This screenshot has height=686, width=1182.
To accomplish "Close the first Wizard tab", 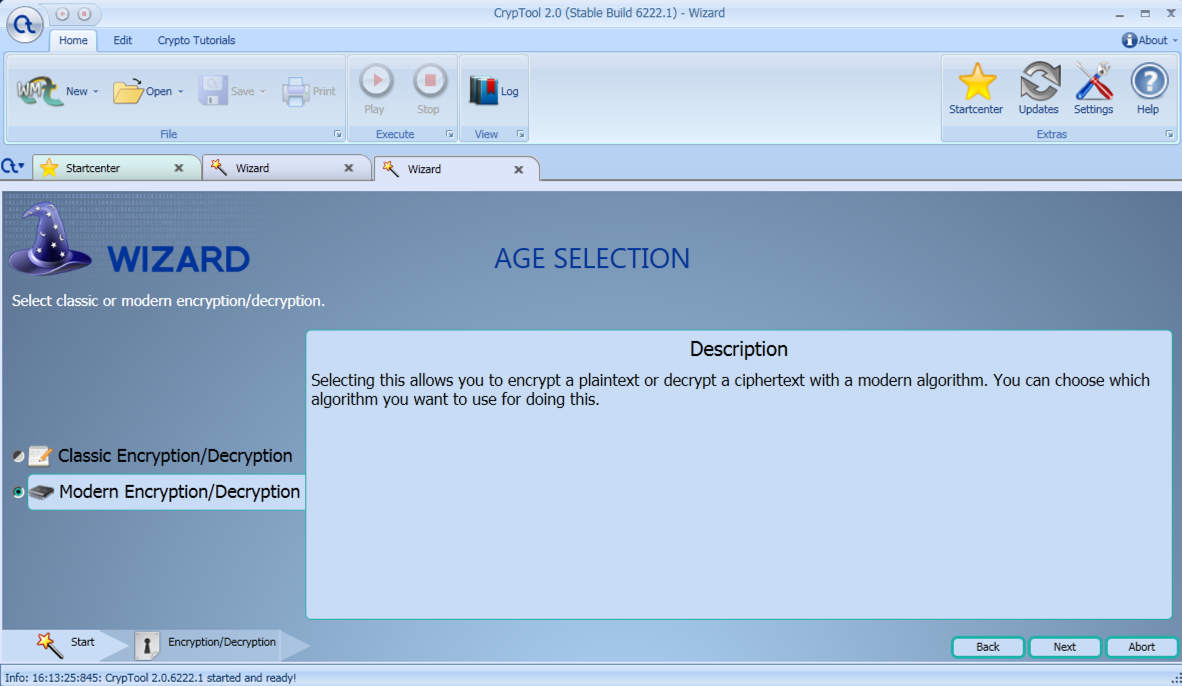I will [348, 168].
